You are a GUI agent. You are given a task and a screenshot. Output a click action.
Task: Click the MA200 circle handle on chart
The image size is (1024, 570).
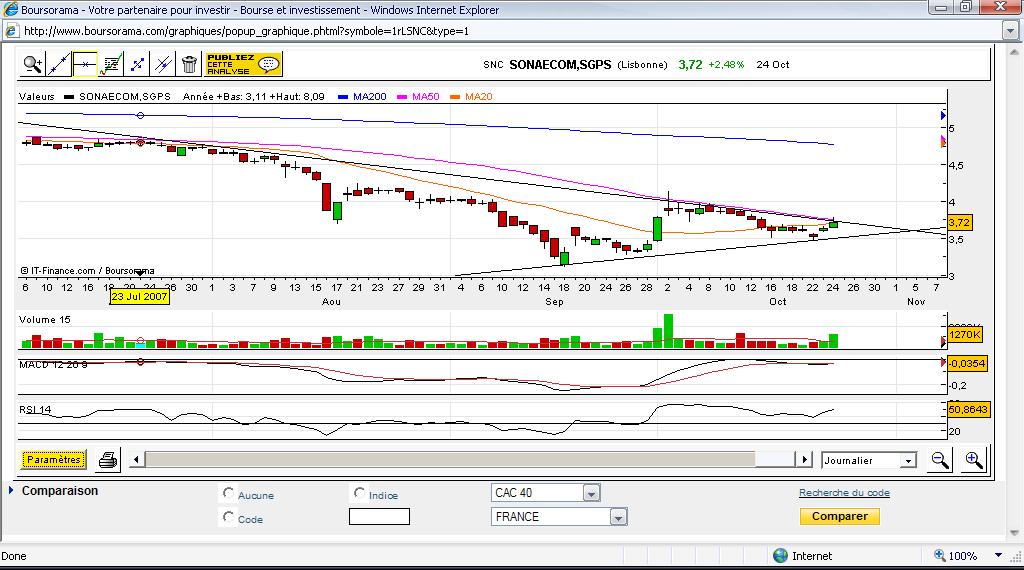140,116
